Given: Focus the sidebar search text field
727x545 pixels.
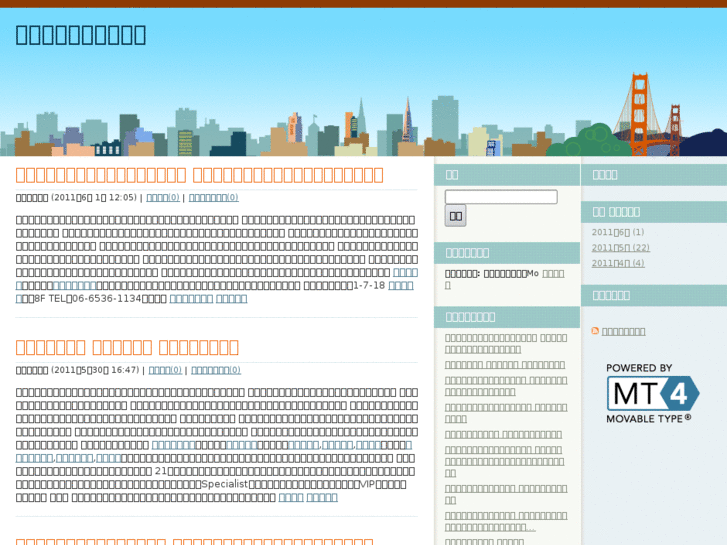Looking at the screenshot, I should (500, 197).
